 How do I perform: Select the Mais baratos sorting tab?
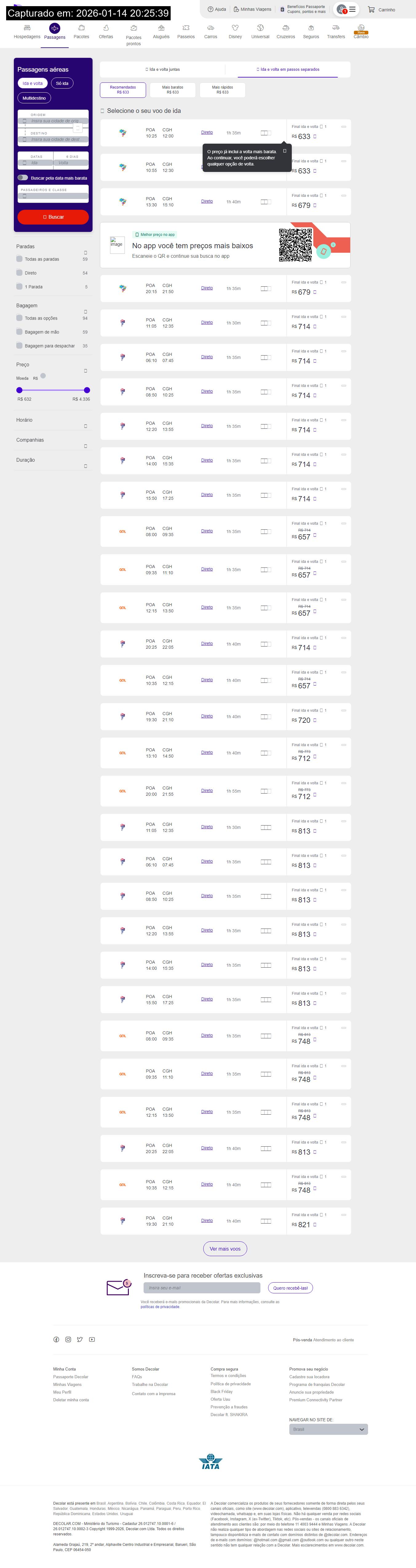(173, 90)
